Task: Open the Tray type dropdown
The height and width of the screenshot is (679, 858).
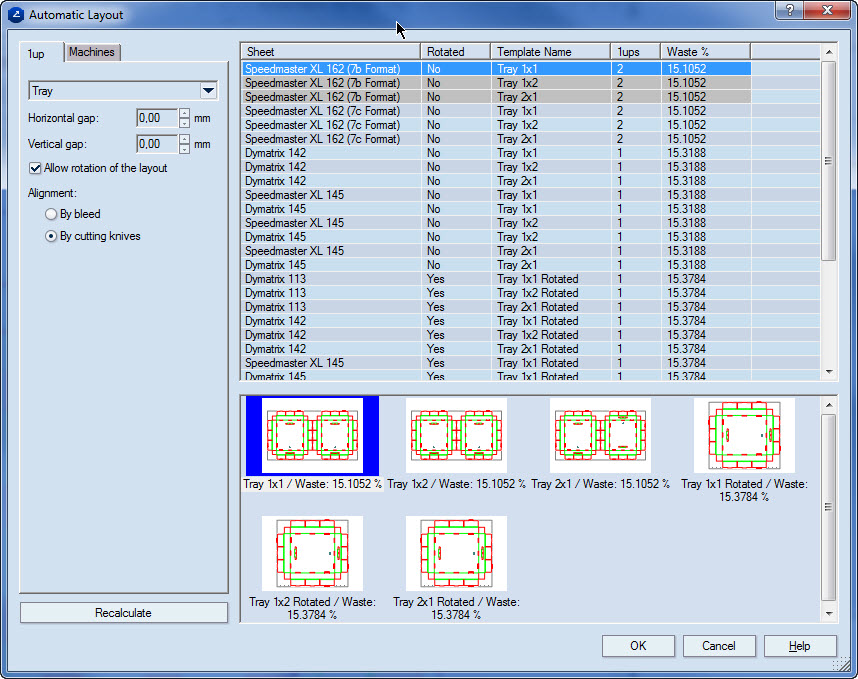Action: [x=207, y=90]
